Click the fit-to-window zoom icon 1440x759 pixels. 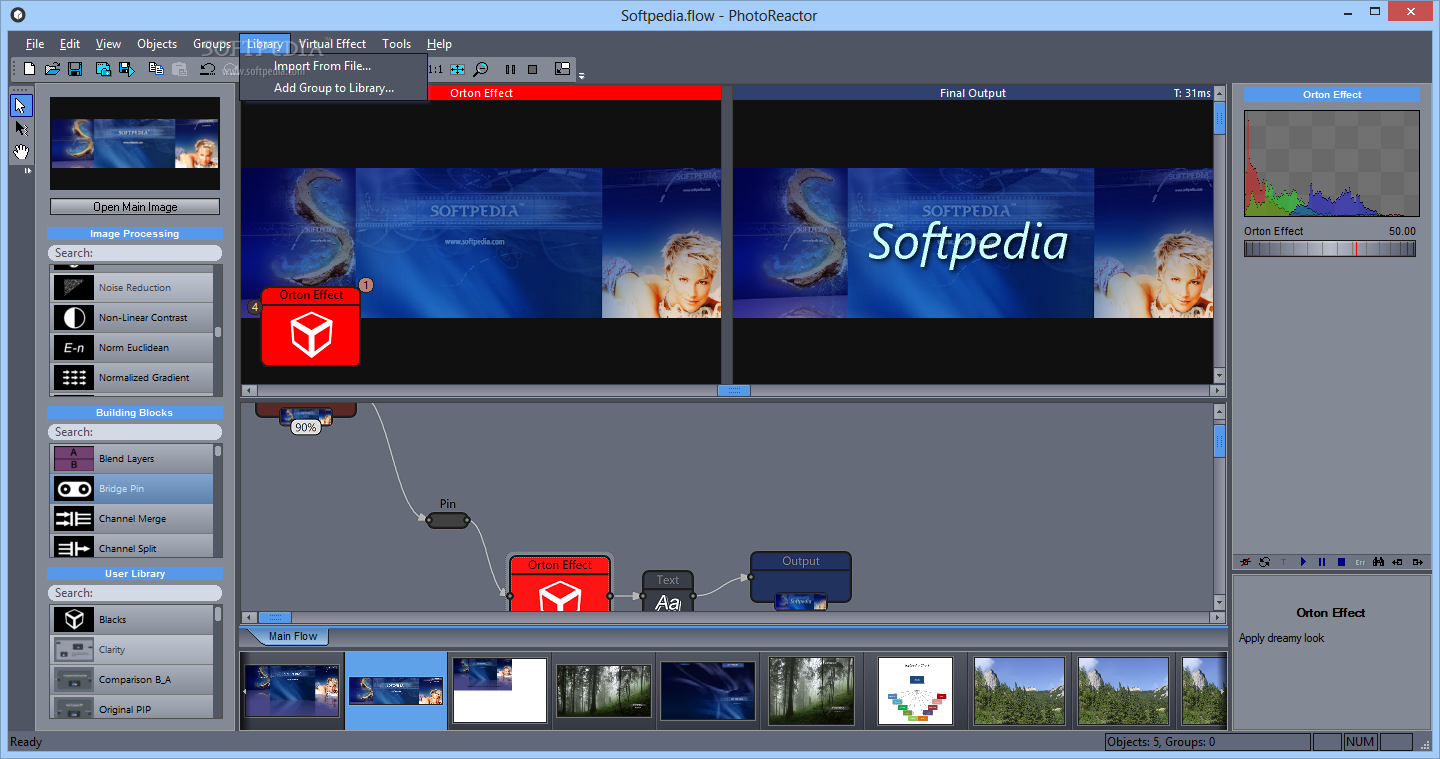[x=457, y=69]
